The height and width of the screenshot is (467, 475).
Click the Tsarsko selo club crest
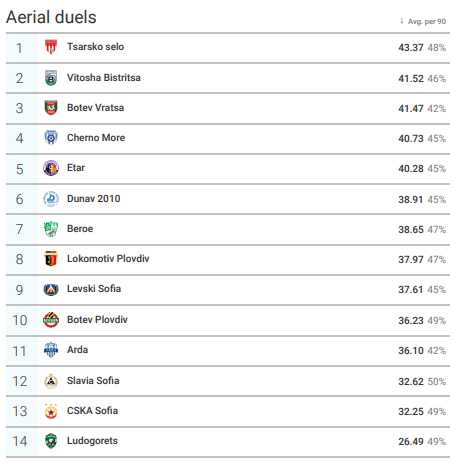click(51, 47)
